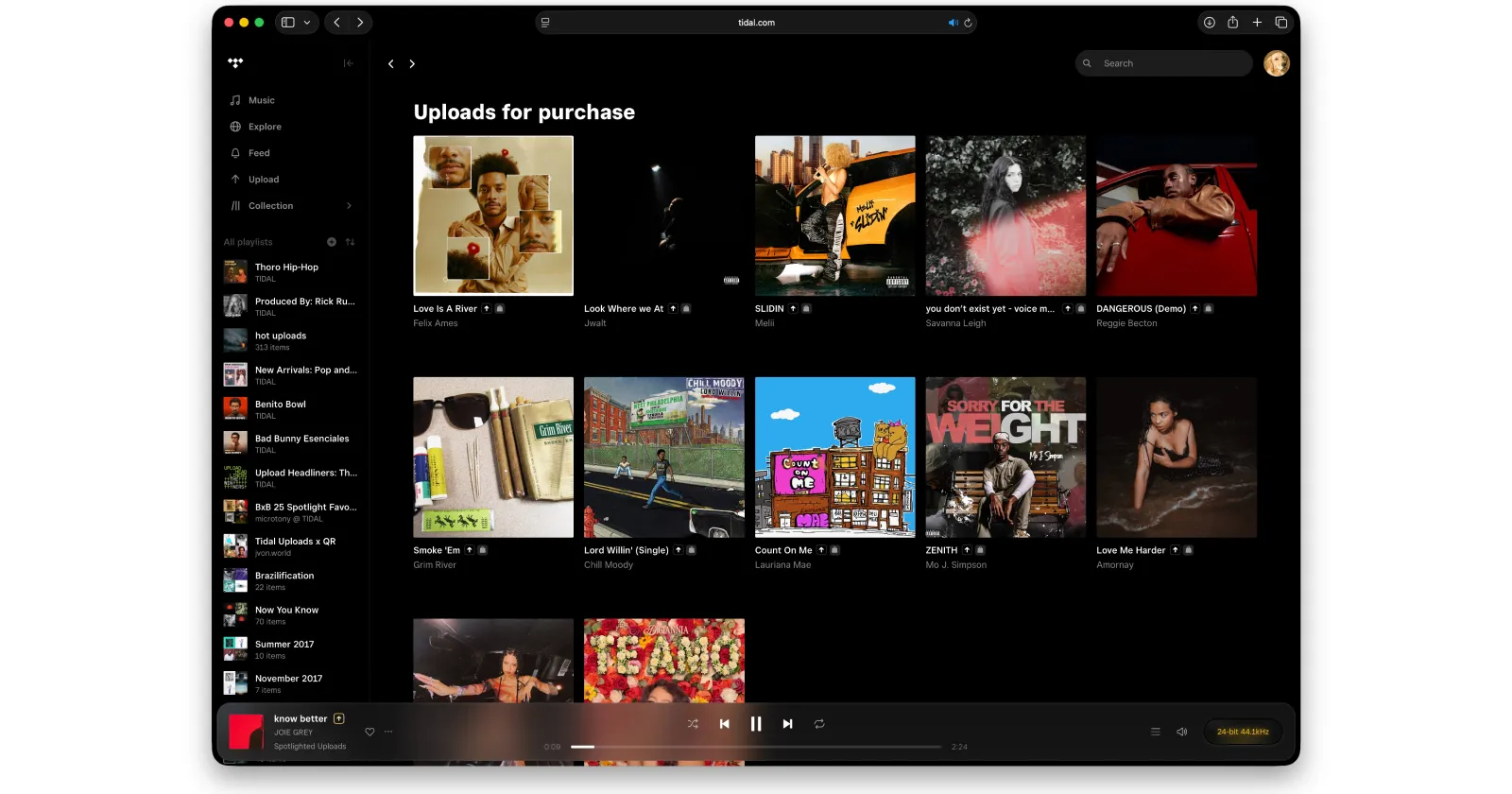Expand the Collection chevron
Screen dimensions: 1512x794
tap(349, 206)
